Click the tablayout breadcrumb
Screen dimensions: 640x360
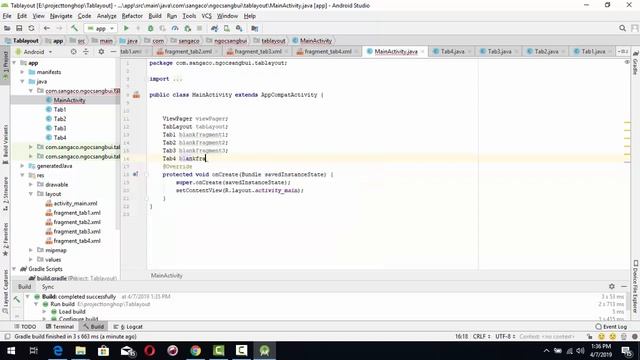[270, 41]
